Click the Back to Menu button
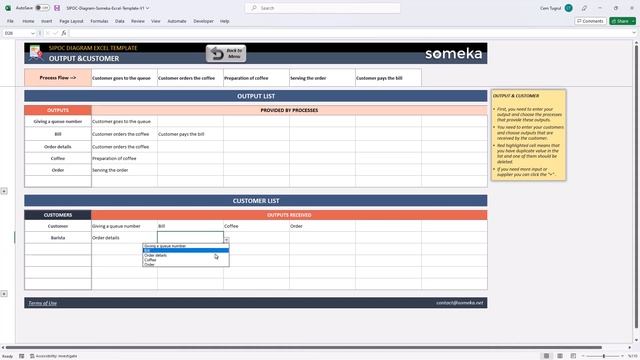The height and width of the screenshot is (360, 640). [x=226, y=53]
